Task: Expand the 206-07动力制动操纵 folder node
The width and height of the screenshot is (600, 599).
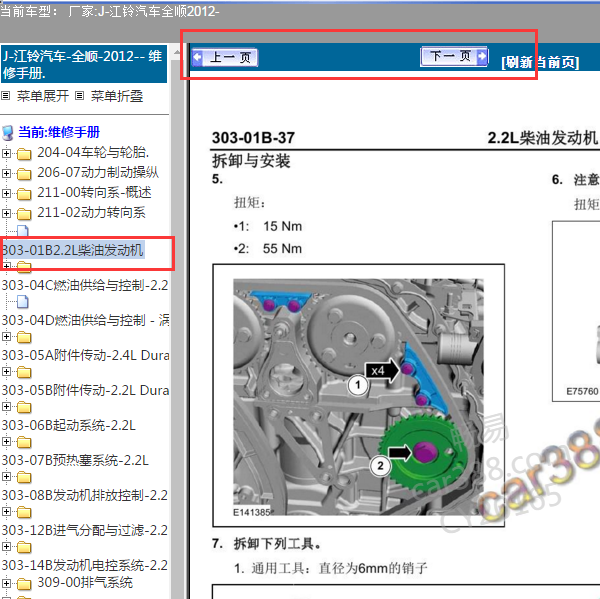Action: [6, 173]
